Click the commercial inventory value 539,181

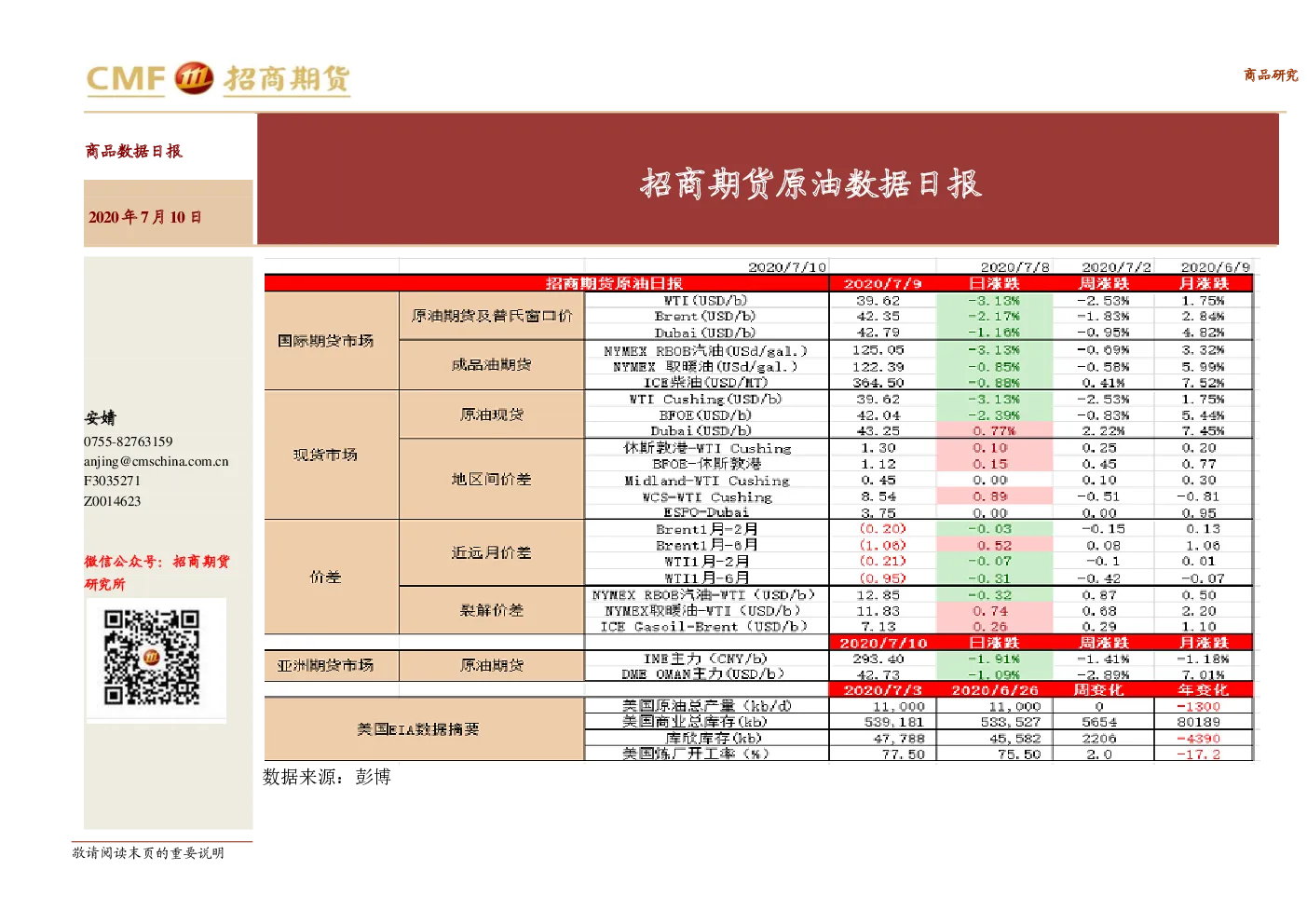[x=894, y=722]
